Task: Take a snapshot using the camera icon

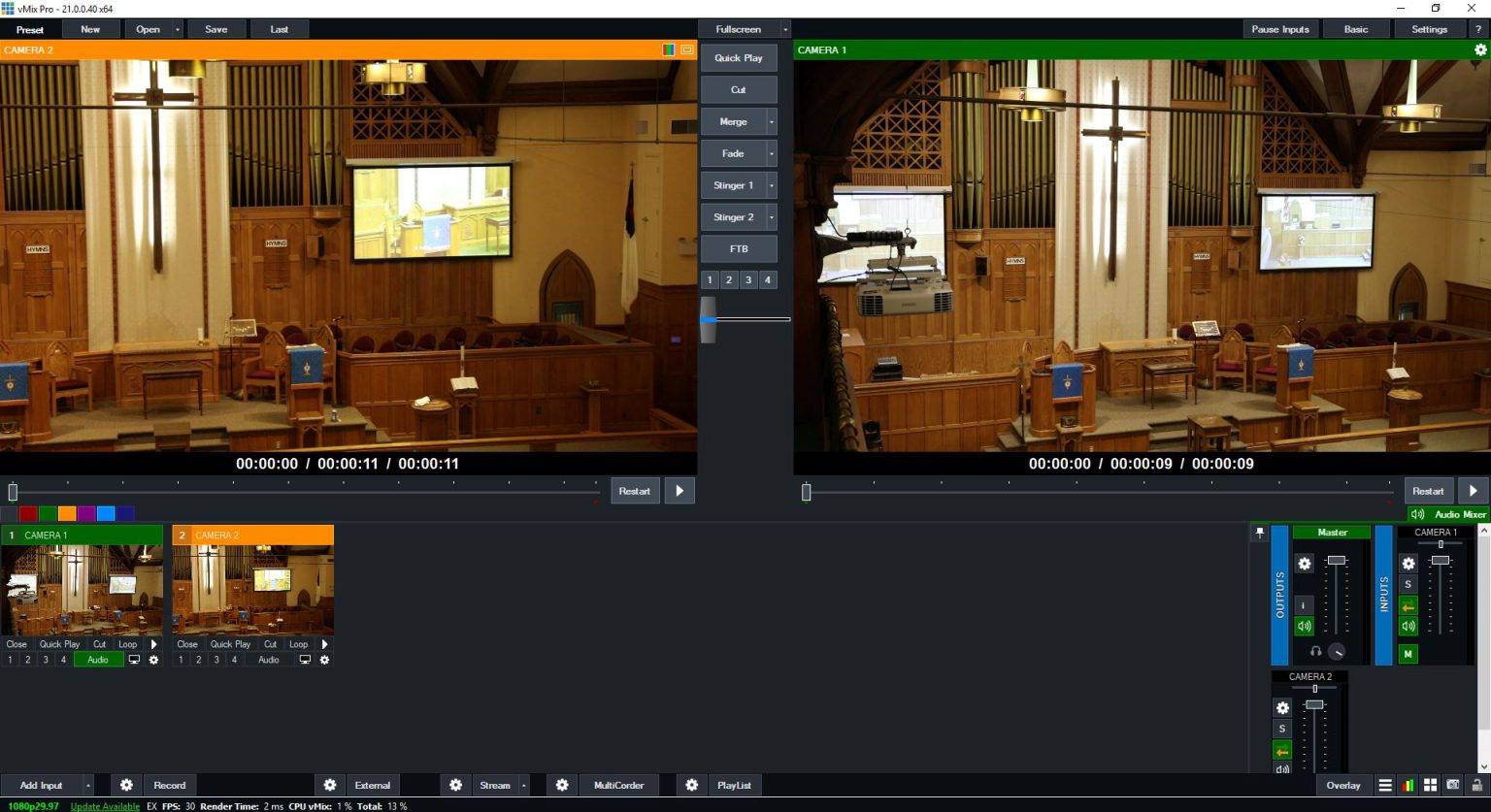Action: (1451, 784)
